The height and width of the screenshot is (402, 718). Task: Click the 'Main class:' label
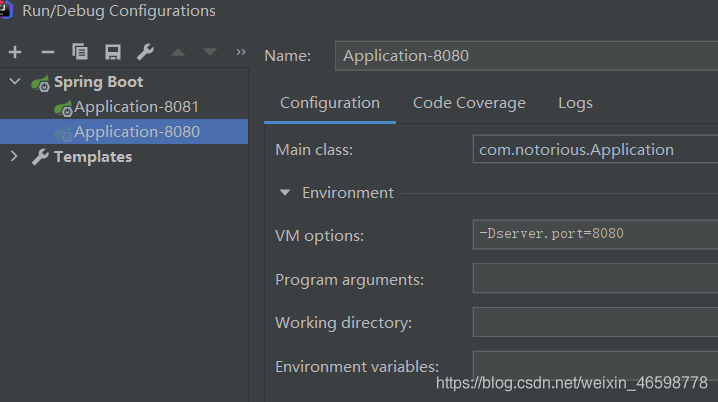314,150
